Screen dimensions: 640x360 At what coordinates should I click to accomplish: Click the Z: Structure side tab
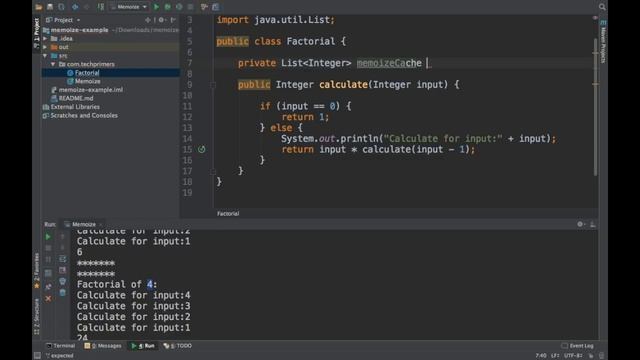point(36,317)
